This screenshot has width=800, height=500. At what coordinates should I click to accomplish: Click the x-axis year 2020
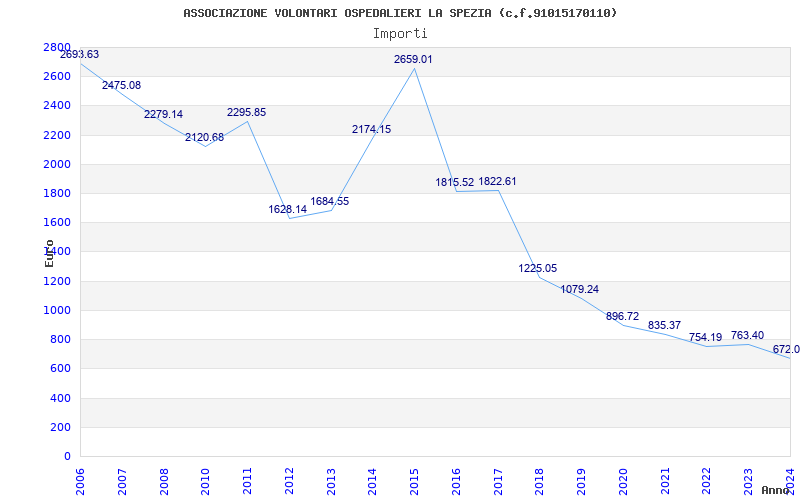pos(623,482)
